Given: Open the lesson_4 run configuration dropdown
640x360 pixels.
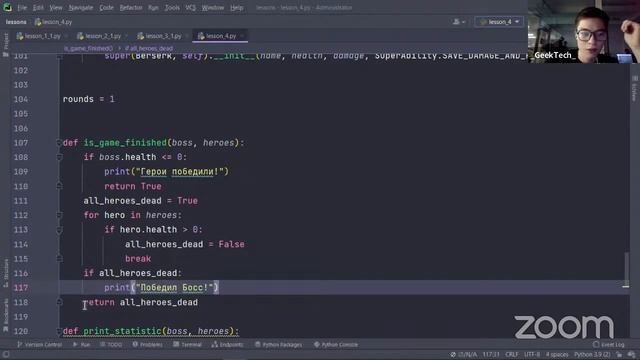Looking at the screenshot, I should click(x=499, y=22).
